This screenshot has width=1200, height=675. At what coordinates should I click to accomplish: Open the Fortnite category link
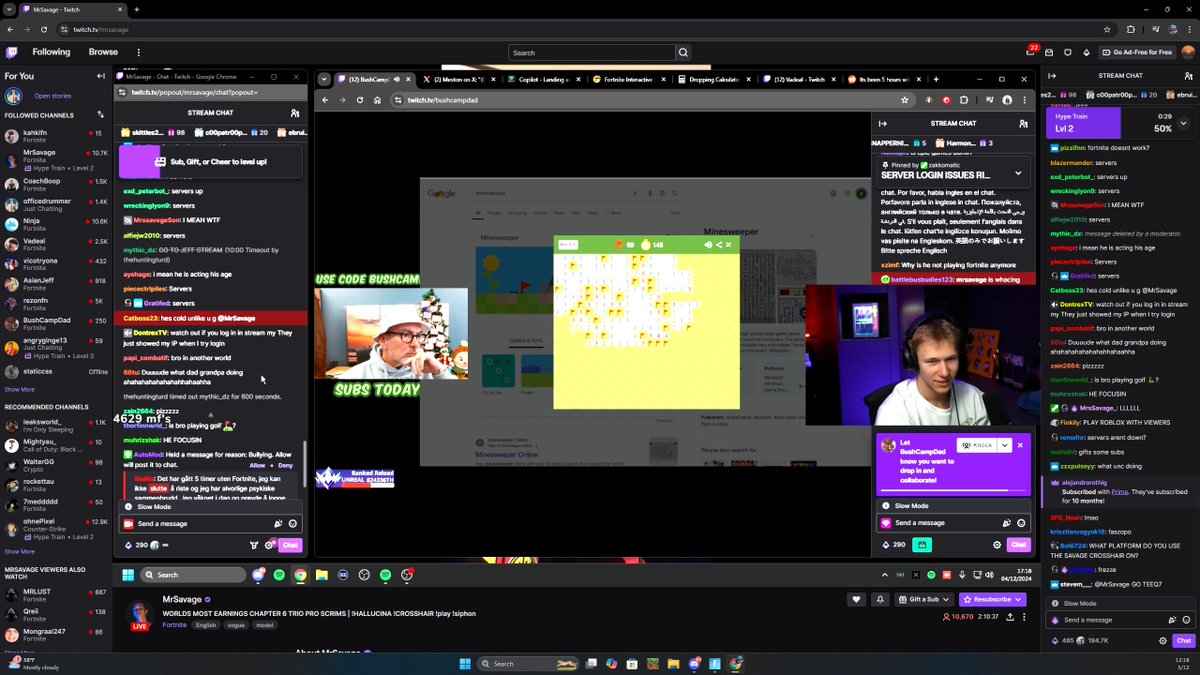point(175,625)
